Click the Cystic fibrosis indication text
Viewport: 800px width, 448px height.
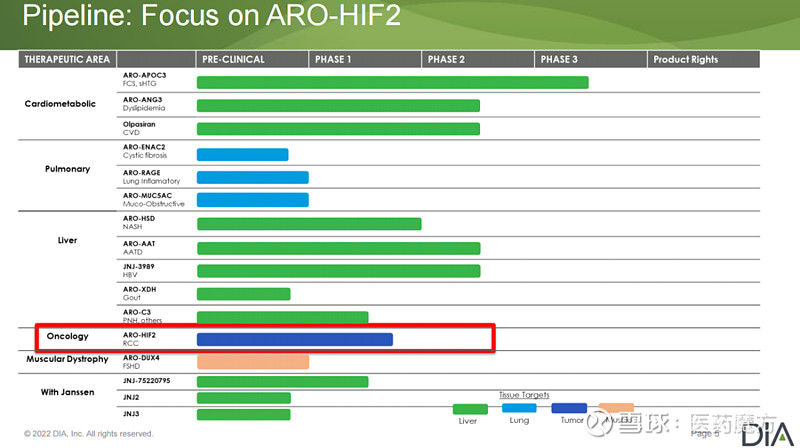145,155
